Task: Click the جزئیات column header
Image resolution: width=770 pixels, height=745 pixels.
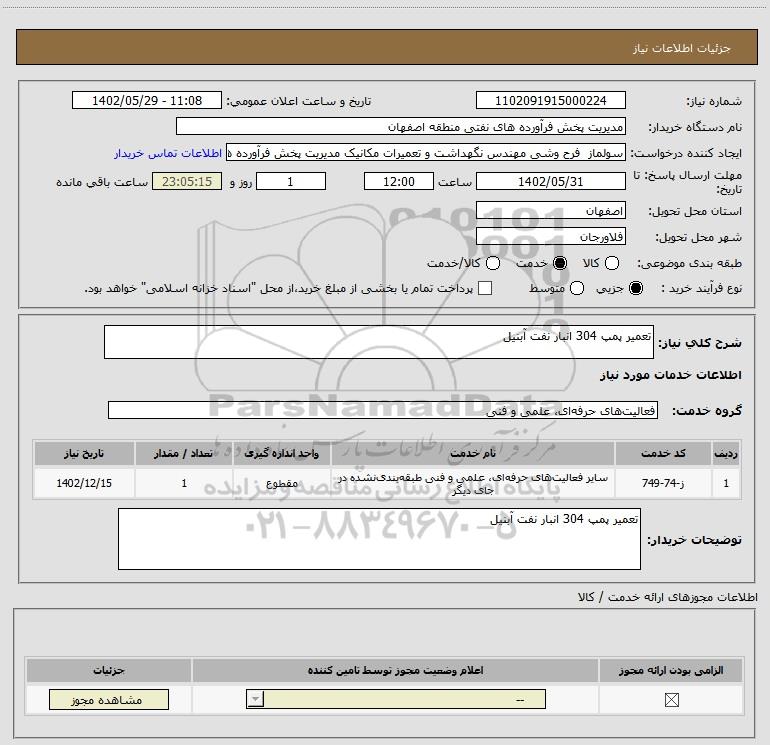Action: tap(109, 670)
